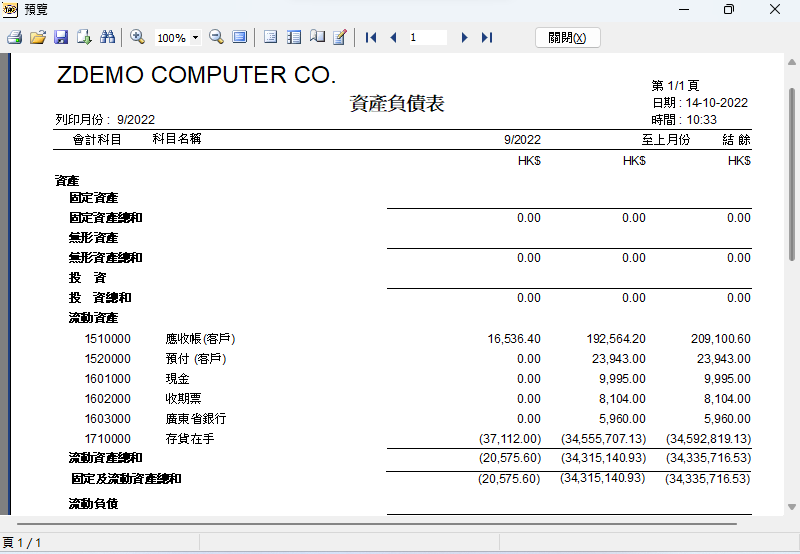The height and width of the screenshot is (554, 800).
Task: Click the 關閉(X) close preview button
Action: click(567, 38)
